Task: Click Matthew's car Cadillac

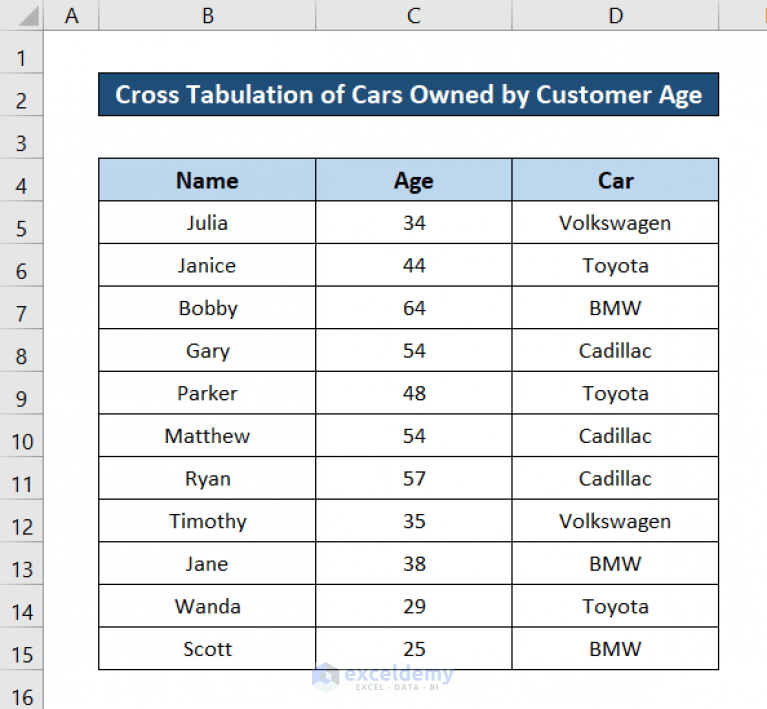Action: (x=615, y=436)
